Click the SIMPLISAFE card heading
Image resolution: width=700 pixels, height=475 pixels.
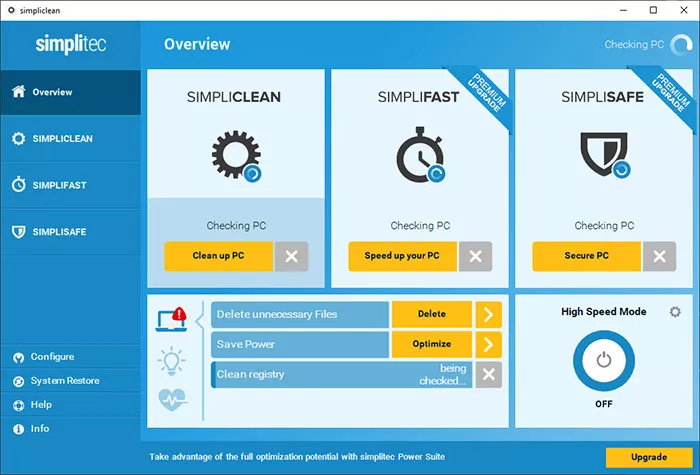[x=602, y=97]
